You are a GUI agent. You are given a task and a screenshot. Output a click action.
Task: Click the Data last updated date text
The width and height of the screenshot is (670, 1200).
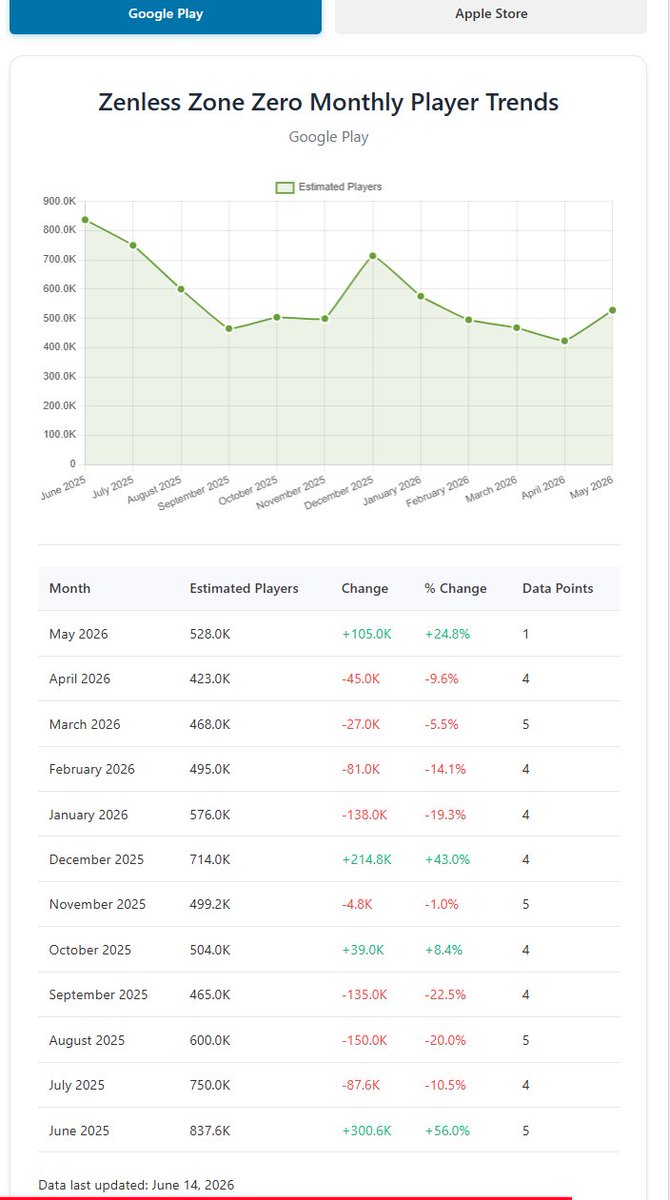coord(136,1185)
